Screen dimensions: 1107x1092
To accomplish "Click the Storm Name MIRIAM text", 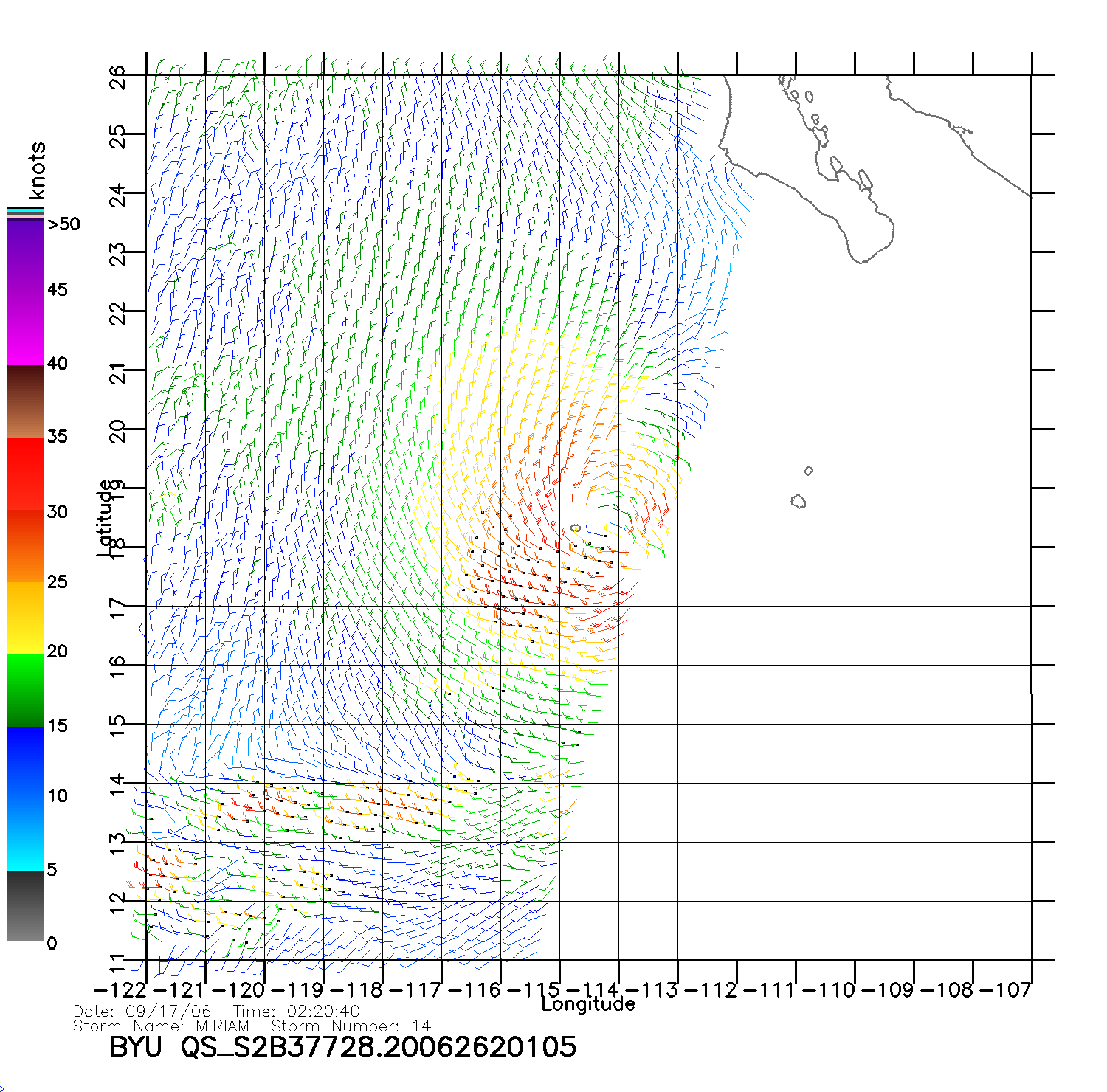I will (161, 1026).
